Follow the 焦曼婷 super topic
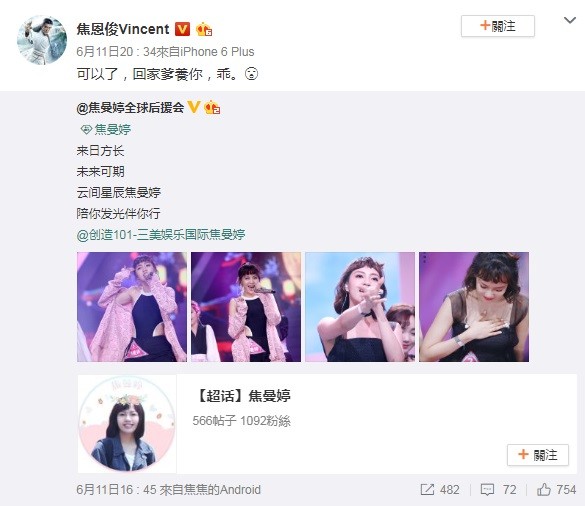This screenshot has height=506, width=585. click(x=538, y=455)
